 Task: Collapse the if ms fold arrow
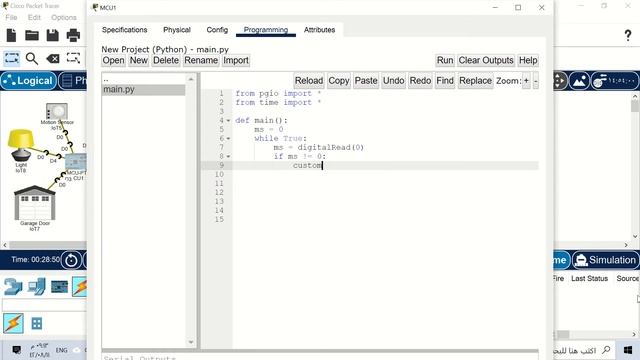click(228, 157)
